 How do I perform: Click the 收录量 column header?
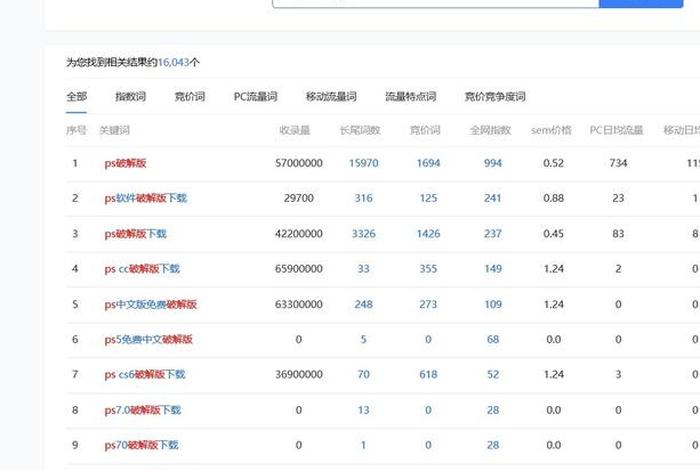tap(295, 130)
